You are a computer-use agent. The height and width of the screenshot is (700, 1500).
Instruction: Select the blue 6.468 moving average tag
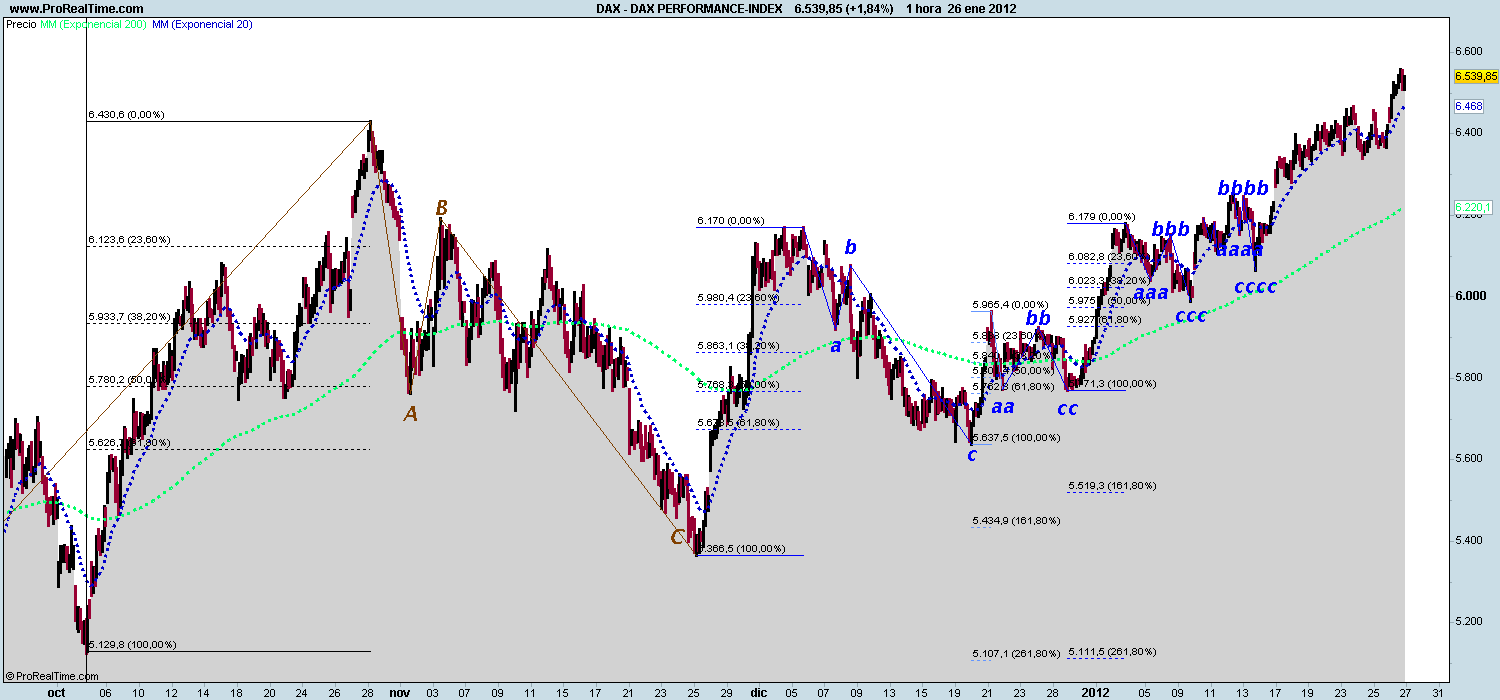(1468, 106)
